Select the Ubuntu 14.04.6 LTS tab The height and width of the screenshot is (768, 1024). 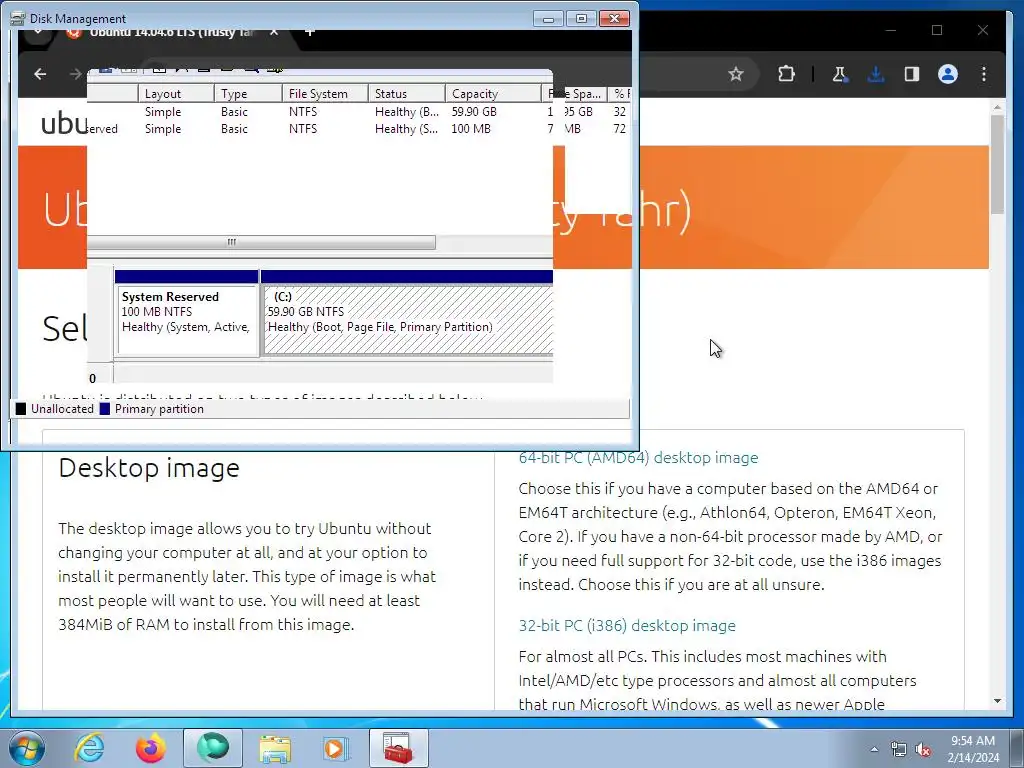point(170,32)
